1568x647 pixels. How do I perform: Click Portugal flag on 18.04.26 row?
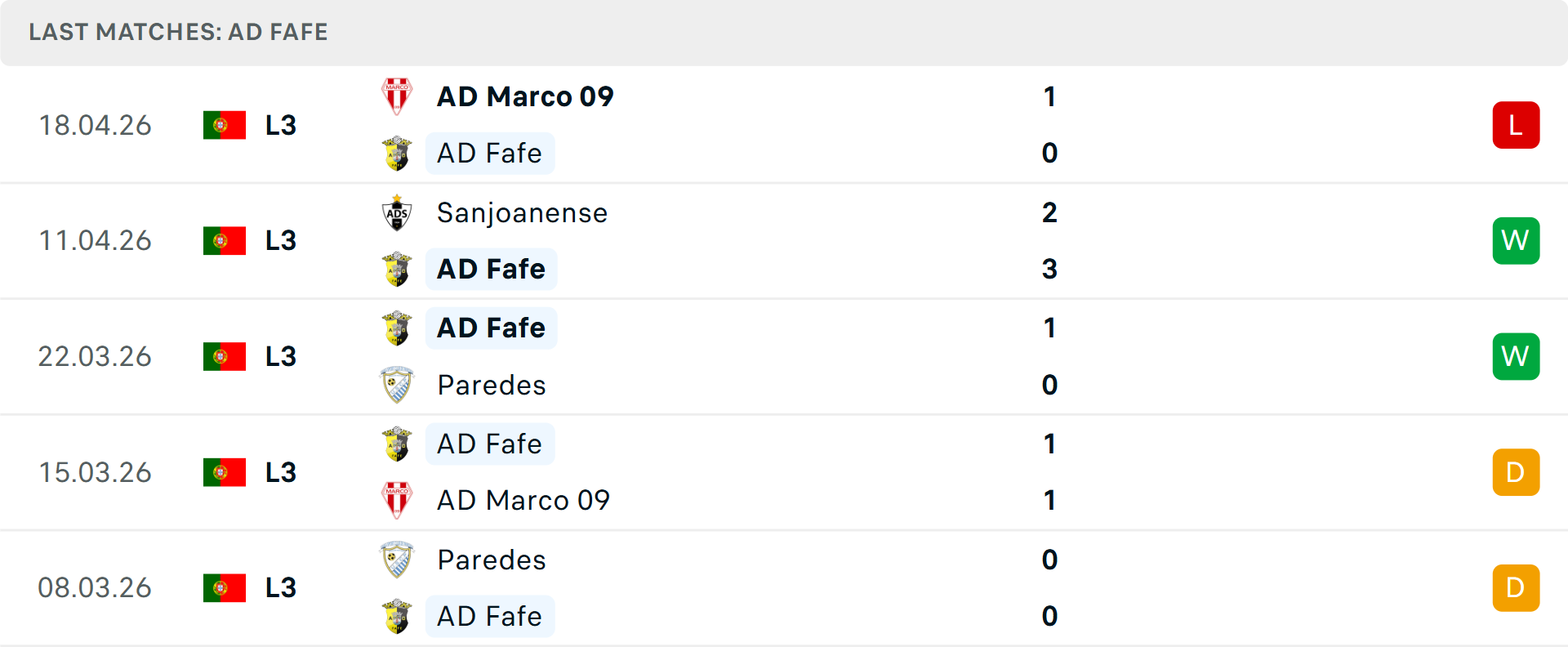click(x=225, y=125)
